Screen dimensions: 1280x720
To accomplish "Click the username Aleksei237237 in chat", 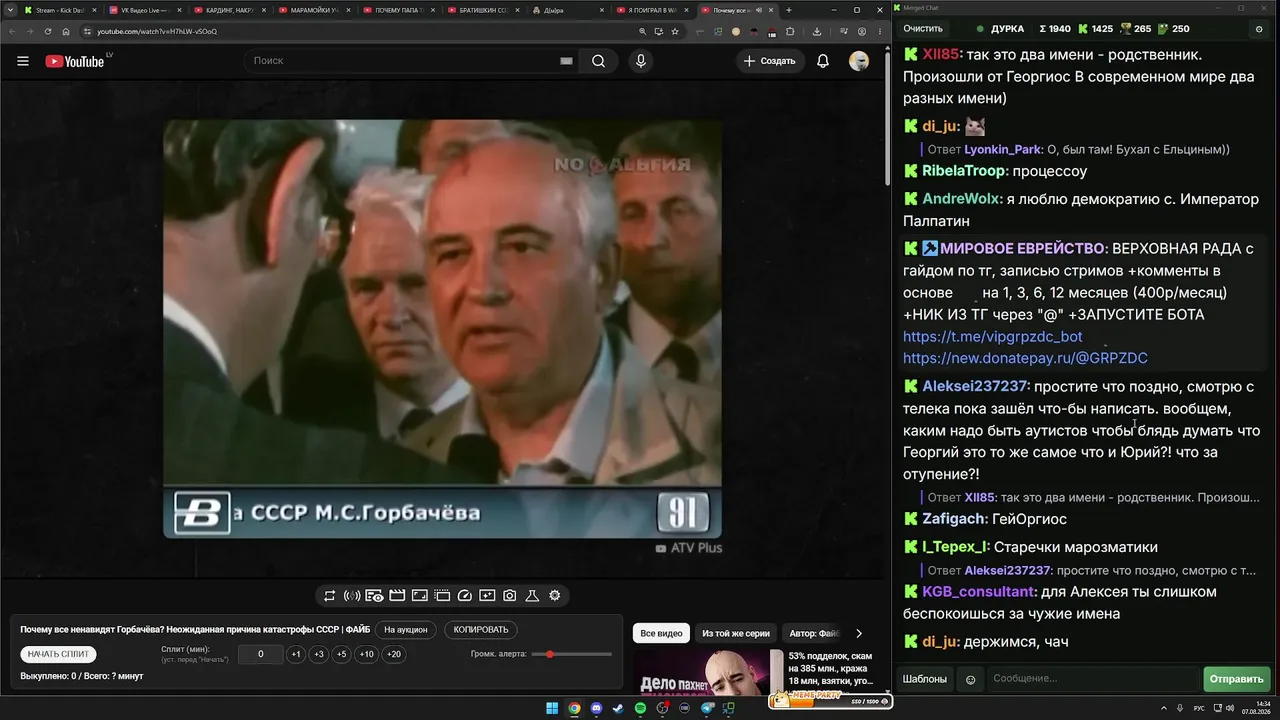I will (x=975, y=387).
